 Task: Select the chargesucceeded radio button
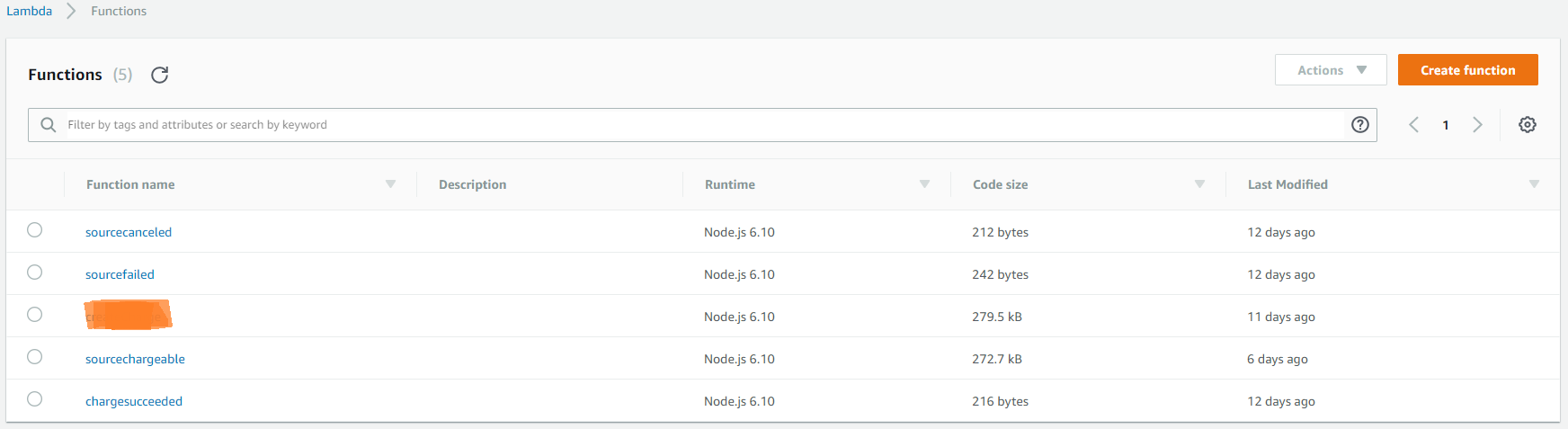[35, 399]
